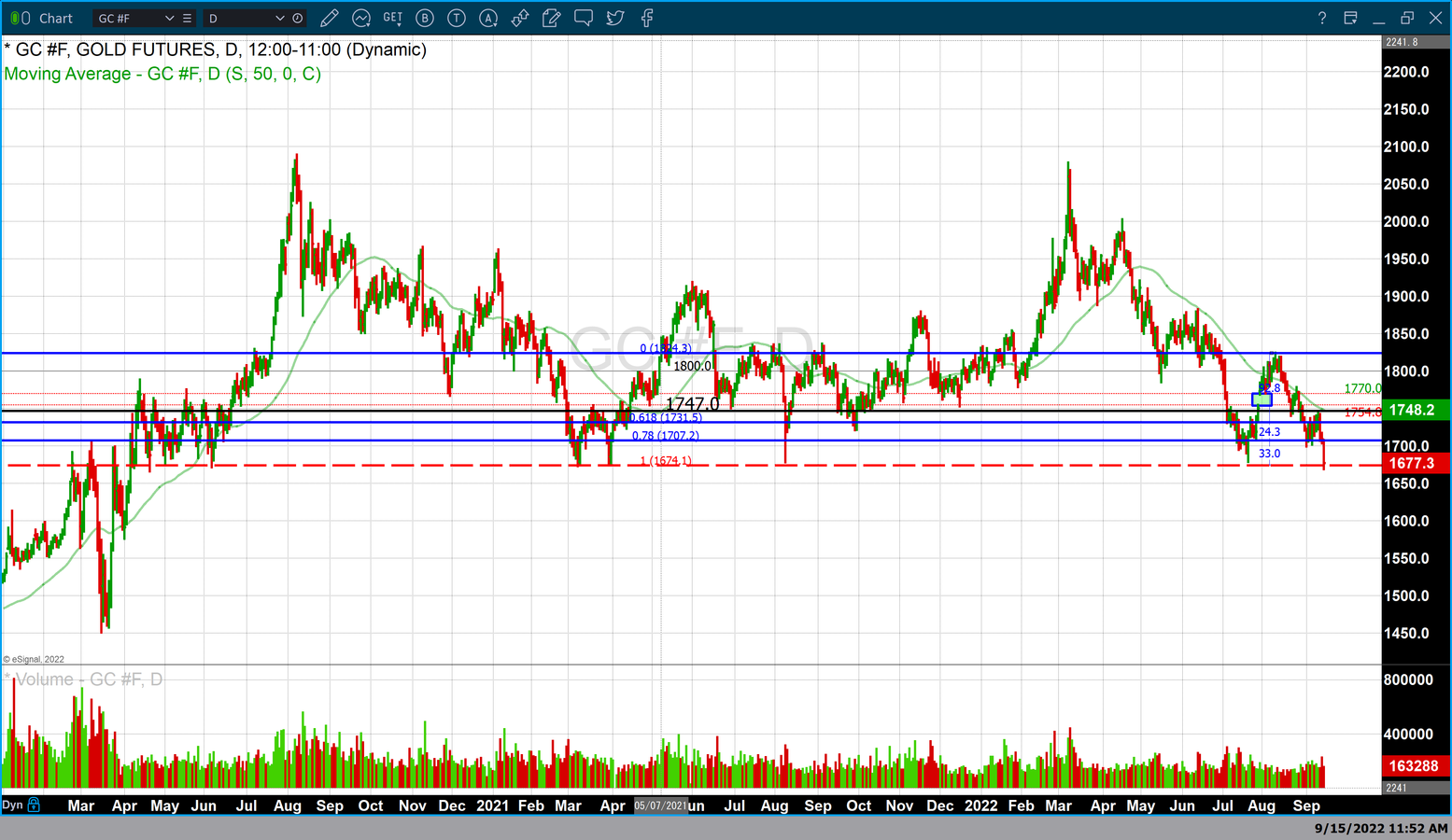Open the studies chart-line icon menu
The width and height of the screenshot is (1452, 840).
point(361,18)
